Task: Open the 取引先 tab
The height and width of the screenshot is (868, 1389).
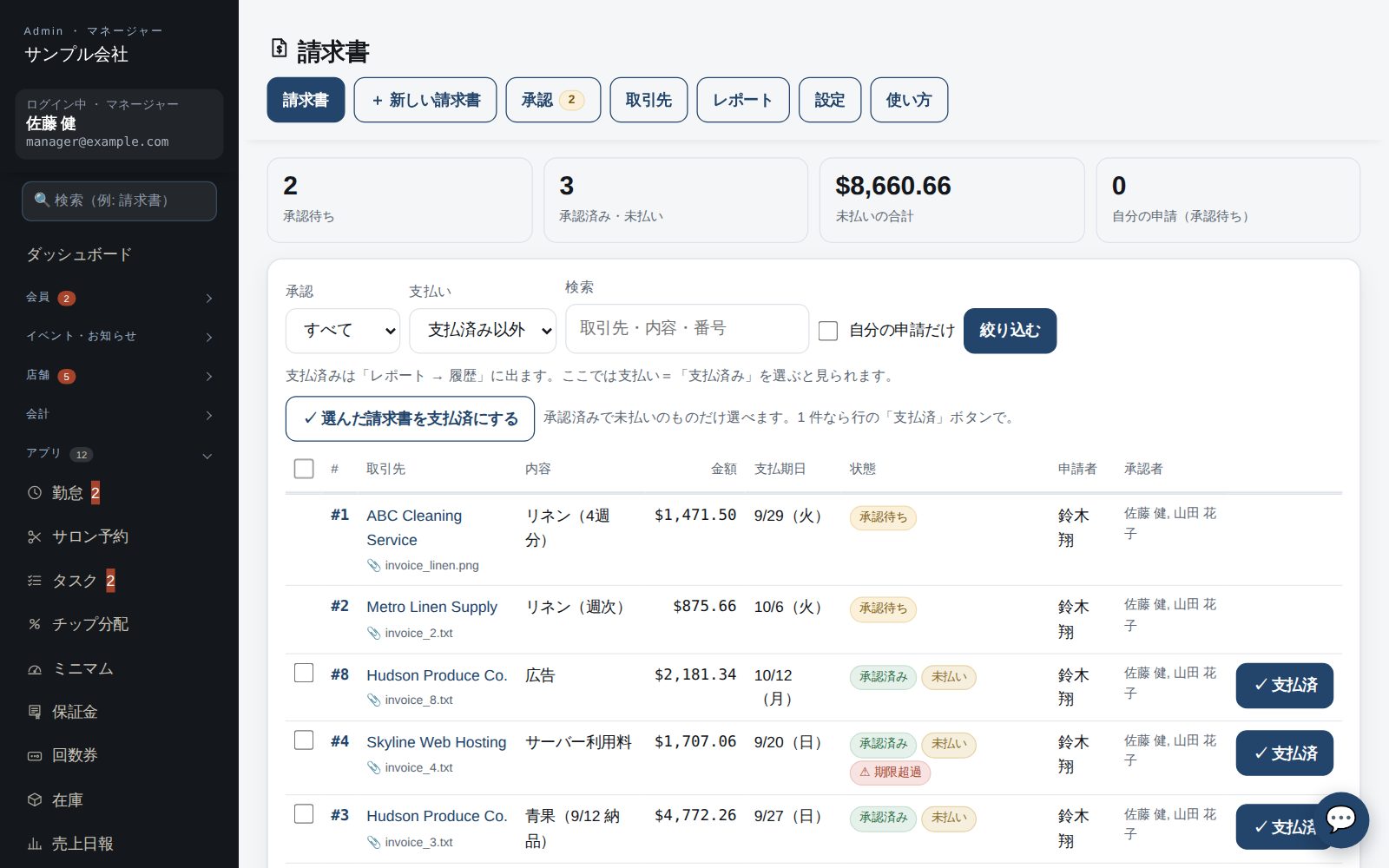Action: click(x=648, y=100)
